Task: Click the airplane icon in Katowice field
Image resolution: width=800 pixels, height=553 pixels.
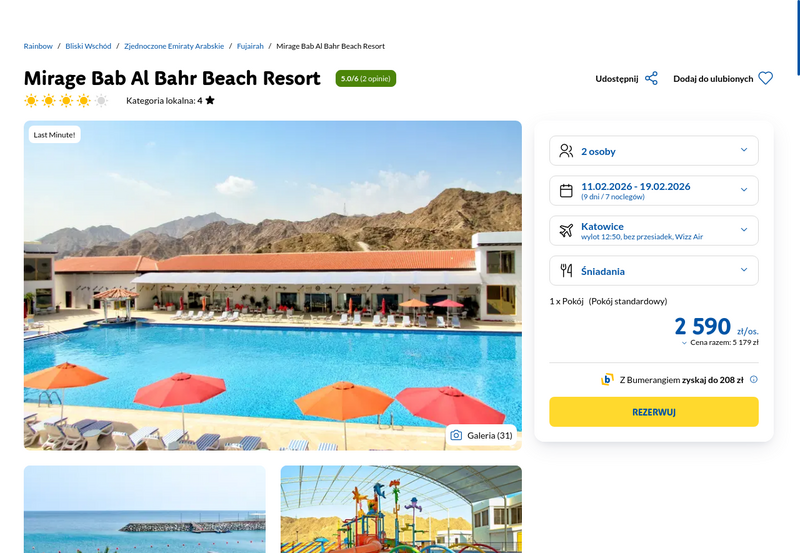Action: [566, 231]
